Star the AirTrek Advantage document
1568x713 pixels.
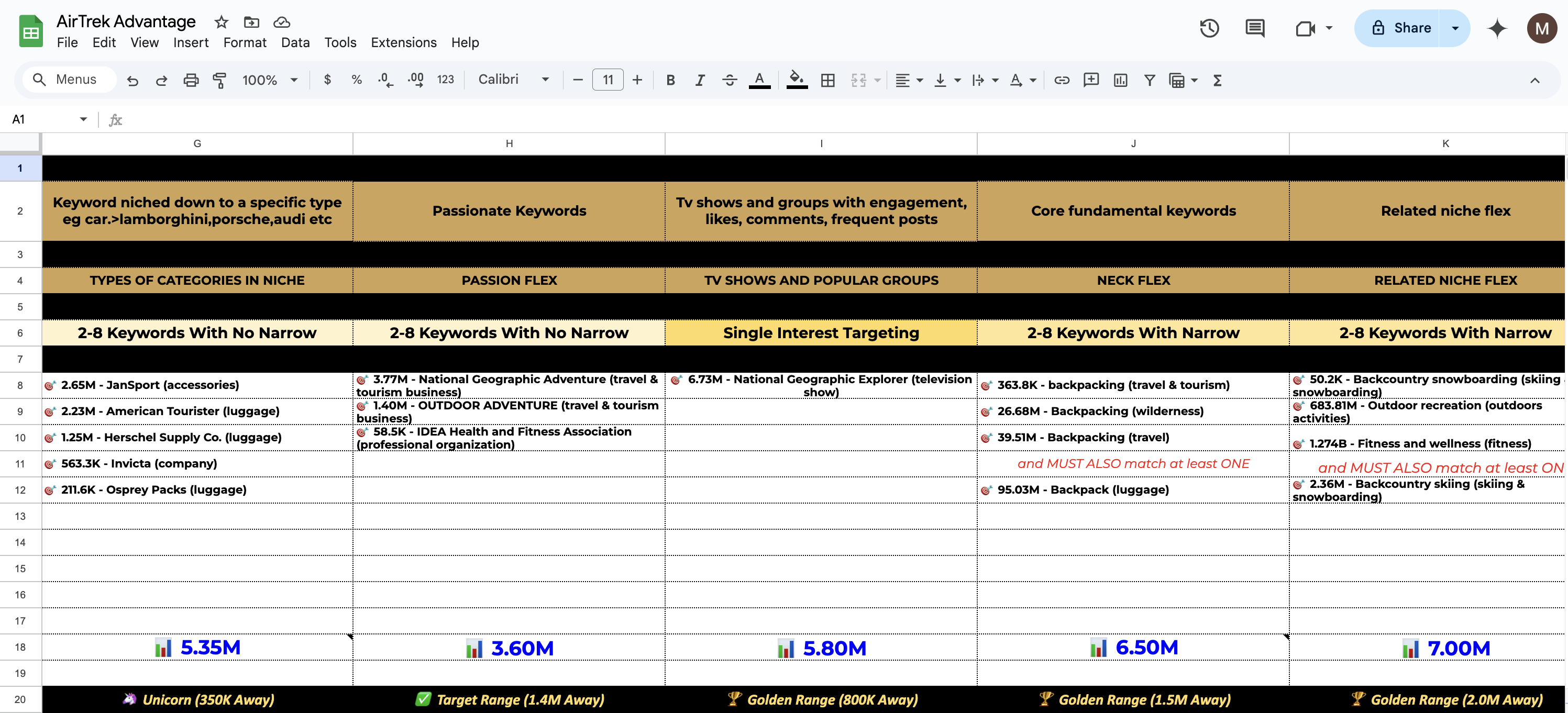[221, 23]
